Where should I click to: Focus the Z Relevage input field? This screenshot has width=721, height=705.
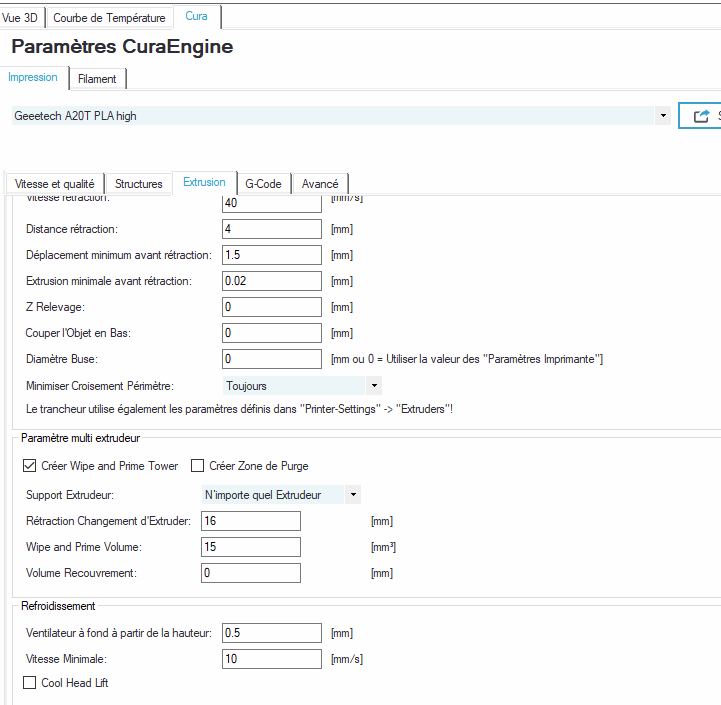tap(271, 307)
